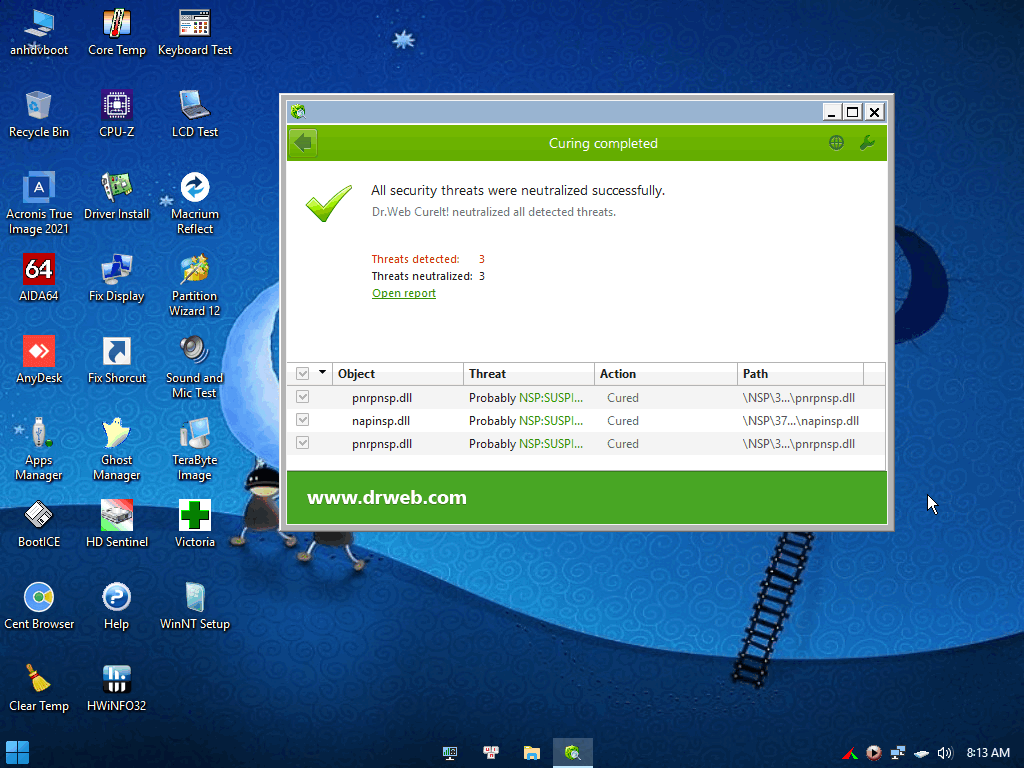Open File Explorer from the taskbar
The height and width of the screenshot is (768, 1024).
click(532, 753)
